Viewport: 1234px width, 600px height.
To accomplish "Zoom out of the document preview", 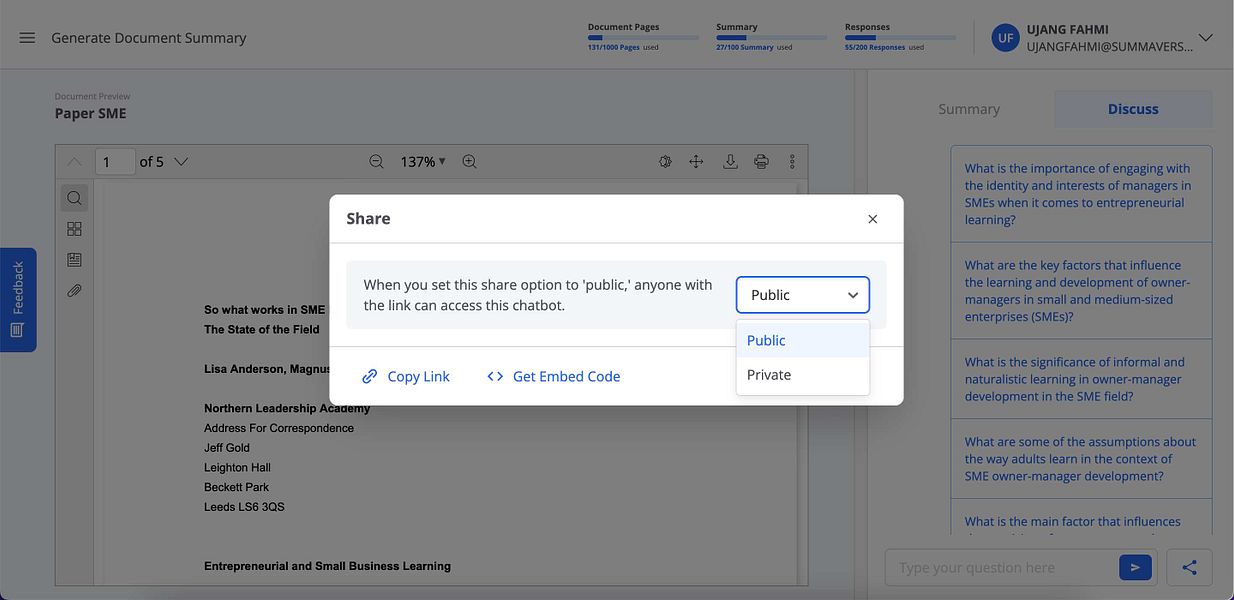I will coord(376,161).
